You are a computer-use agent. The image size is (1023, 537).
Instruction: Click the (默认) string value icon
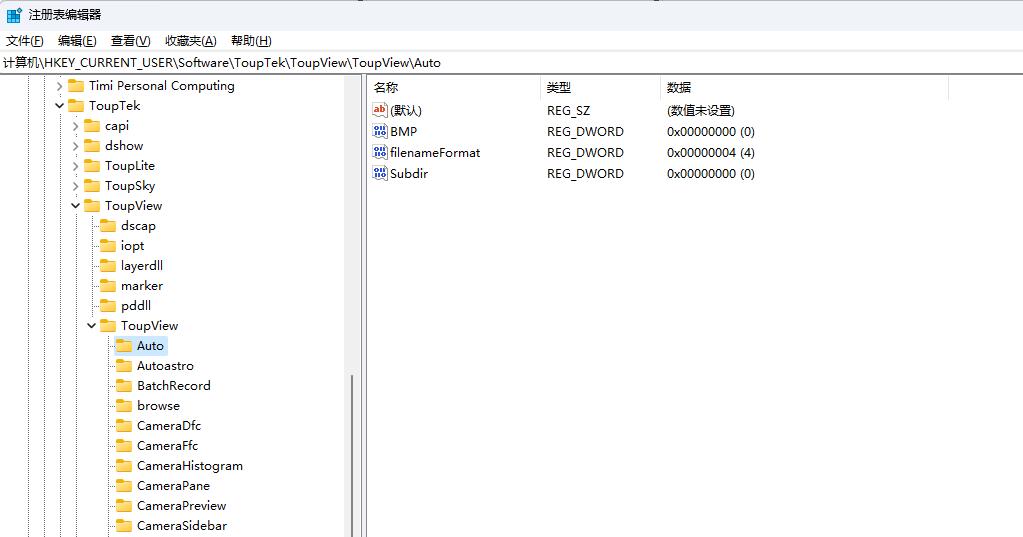click(380, 111)
